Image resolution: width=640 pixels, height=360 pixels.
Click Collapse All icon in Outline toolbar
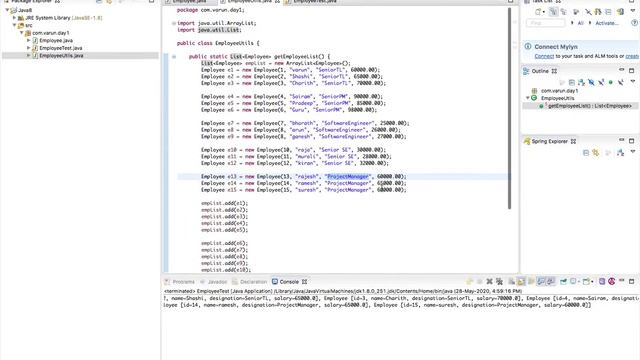pos(571,82)
